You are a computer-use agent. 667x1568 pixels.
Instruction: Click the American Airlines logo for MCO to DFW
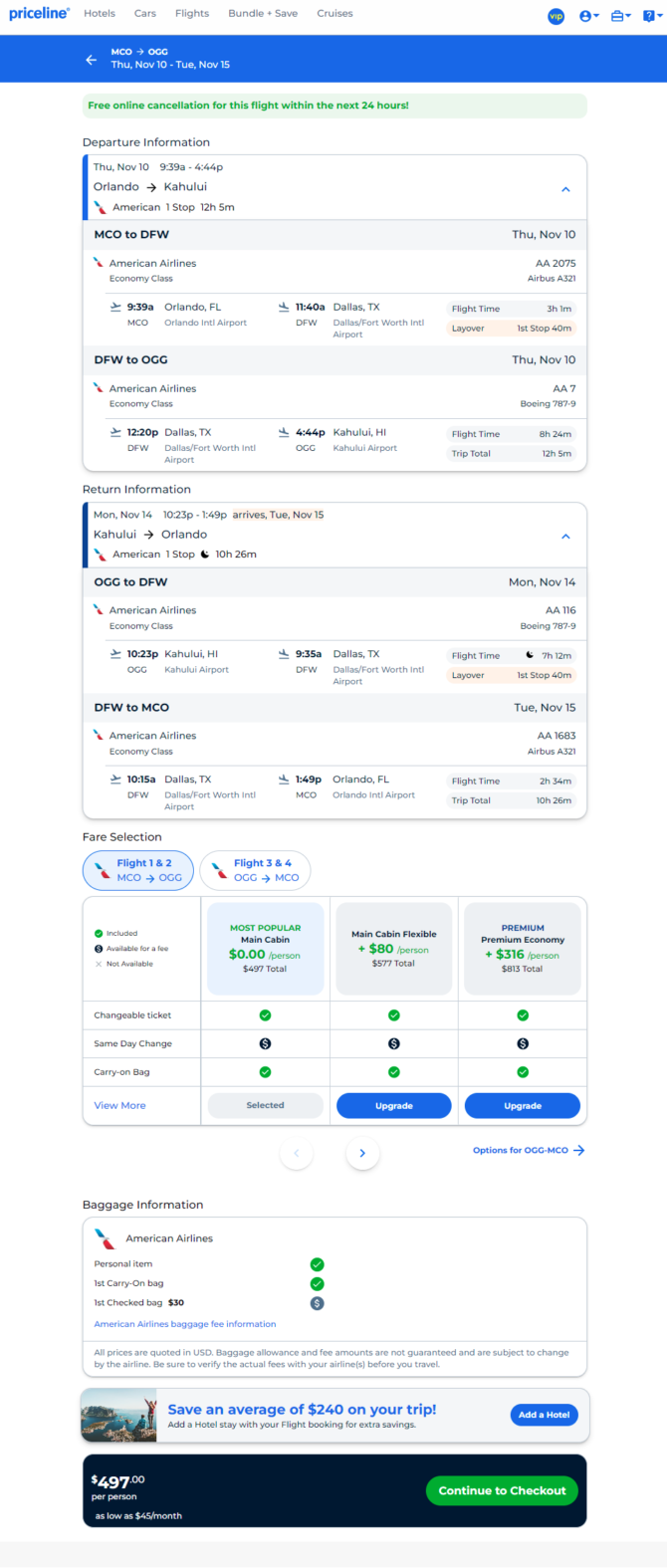tap(99, 263)
